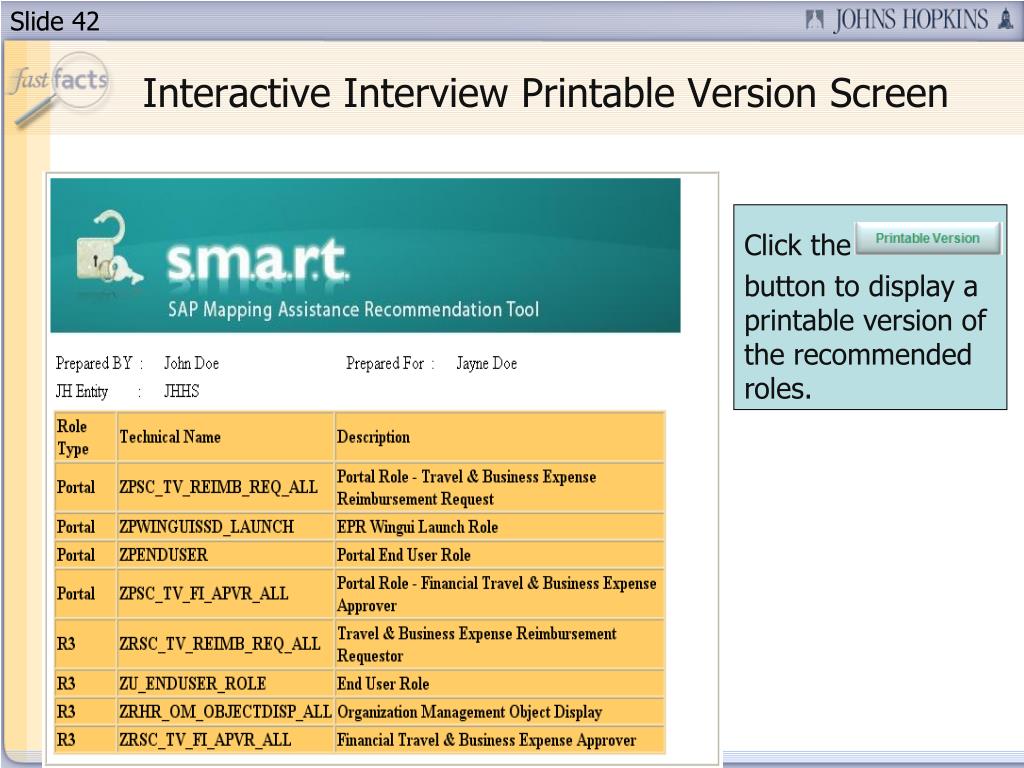This screenshot has width=1024, height=768.
Task: Click the slide heading 'Interactive Interview Printable Version Screen'
Action: pos(545,93)
